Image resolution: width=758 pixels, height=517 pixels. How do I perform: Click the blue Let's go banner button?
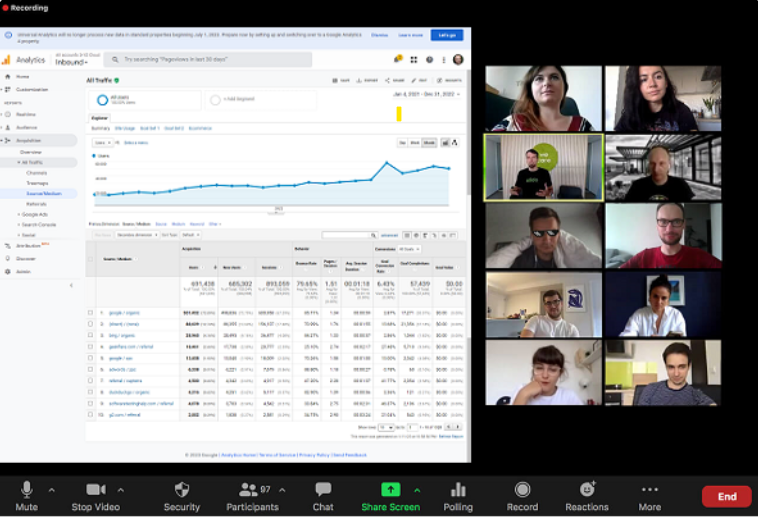(x=445, y=35)
